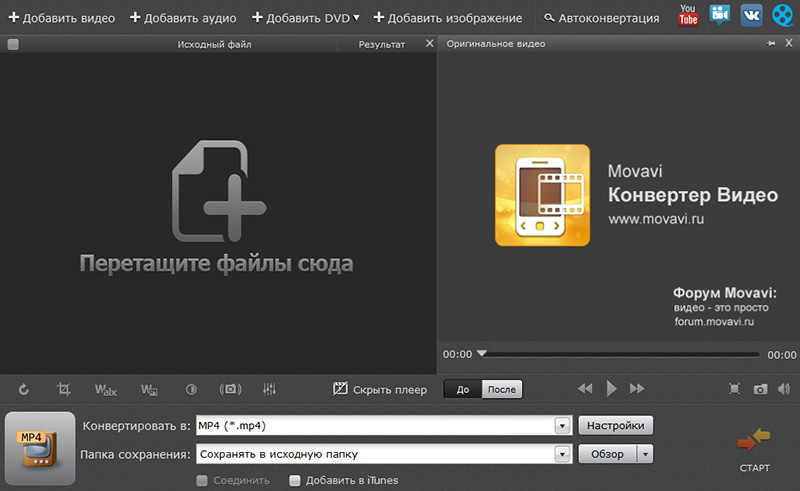Open Autoconversion (Автоконвертация)
Viewport: 800px width, 491px height.
pyautogui.click(x=602, y=18)
